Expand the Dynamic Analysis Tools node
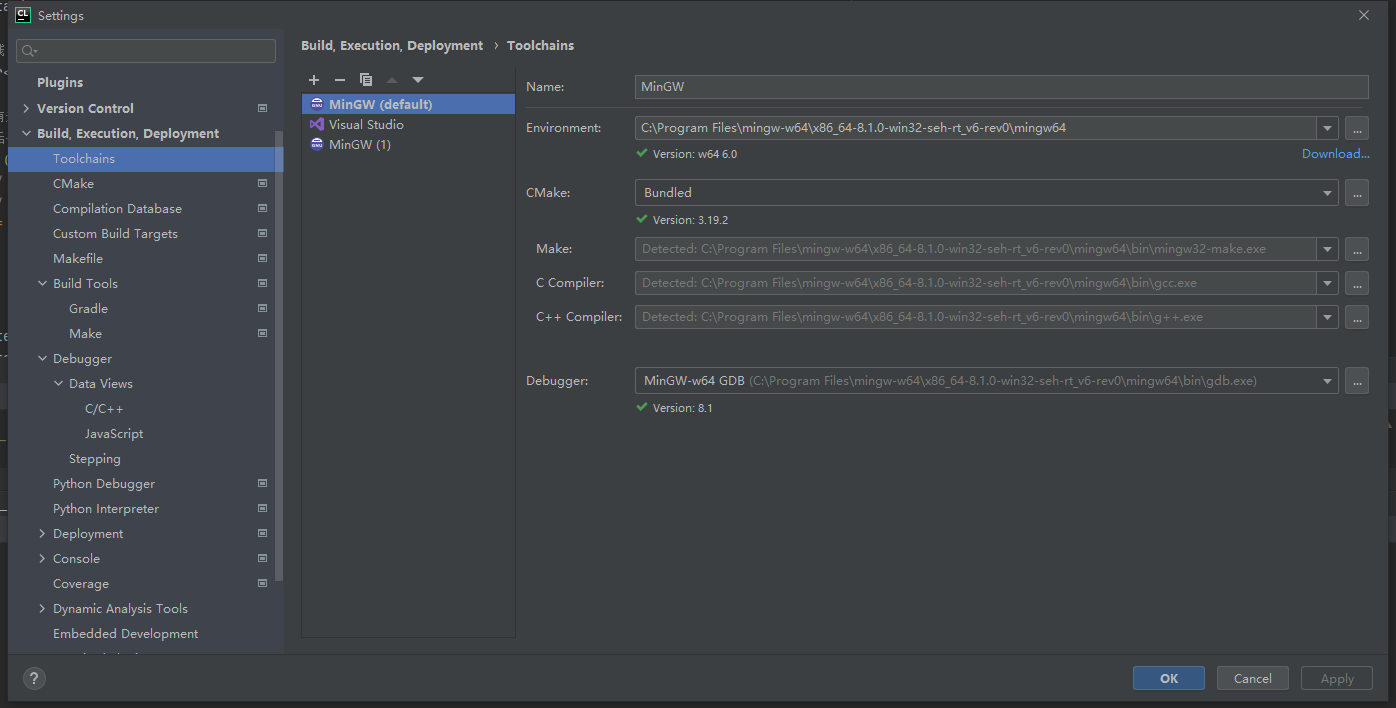 [x=42, y=608]
